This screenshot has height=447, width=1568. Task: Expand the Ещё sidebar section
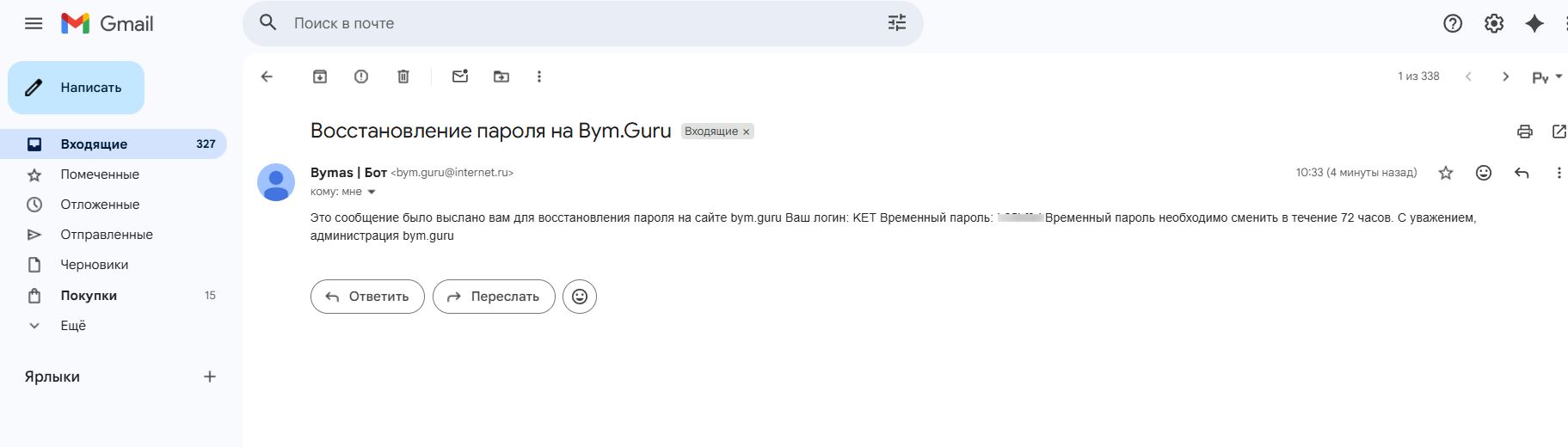73,326
